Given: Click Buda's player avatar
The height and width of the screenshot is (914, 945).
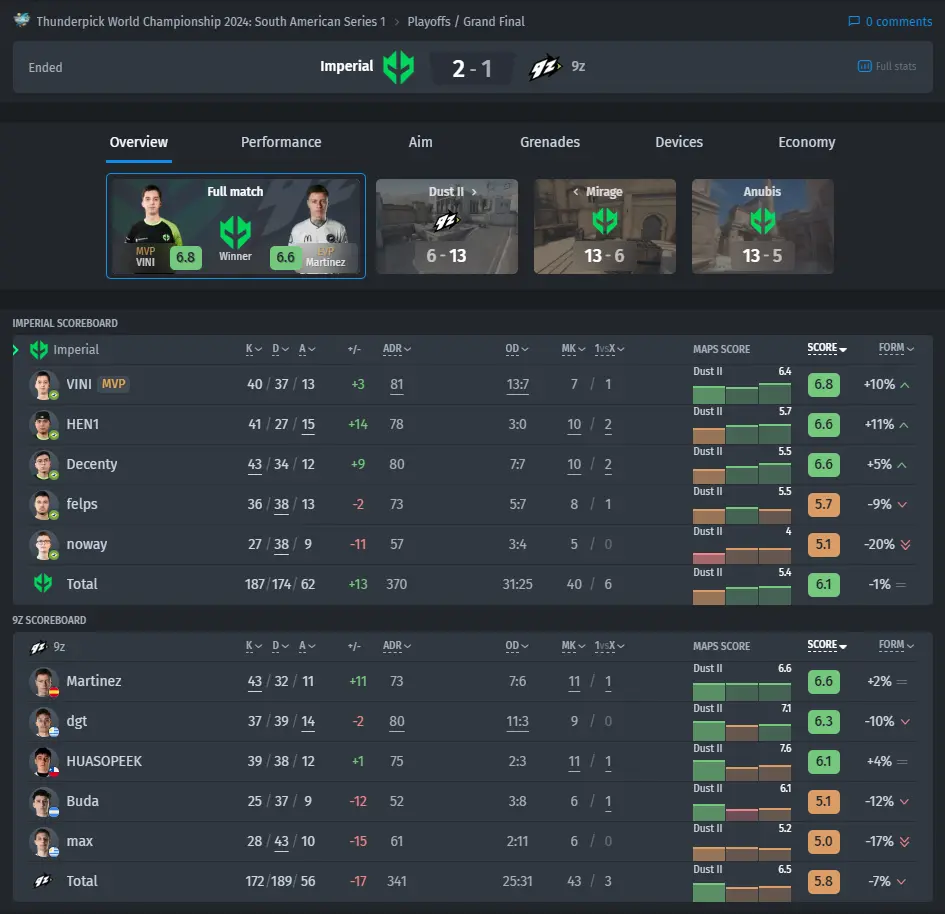Looking at the screenshot, I should (43, 802).
